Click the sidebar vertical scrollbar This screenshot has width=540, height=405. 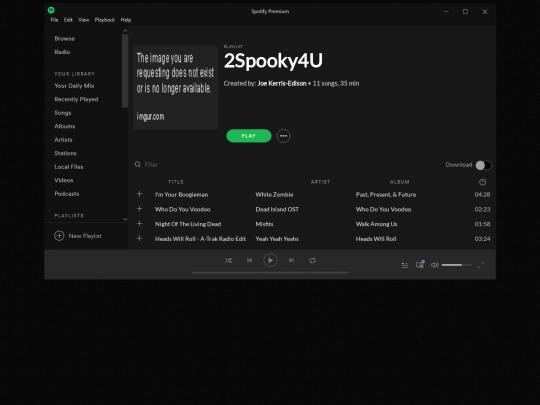pos(125,71)
